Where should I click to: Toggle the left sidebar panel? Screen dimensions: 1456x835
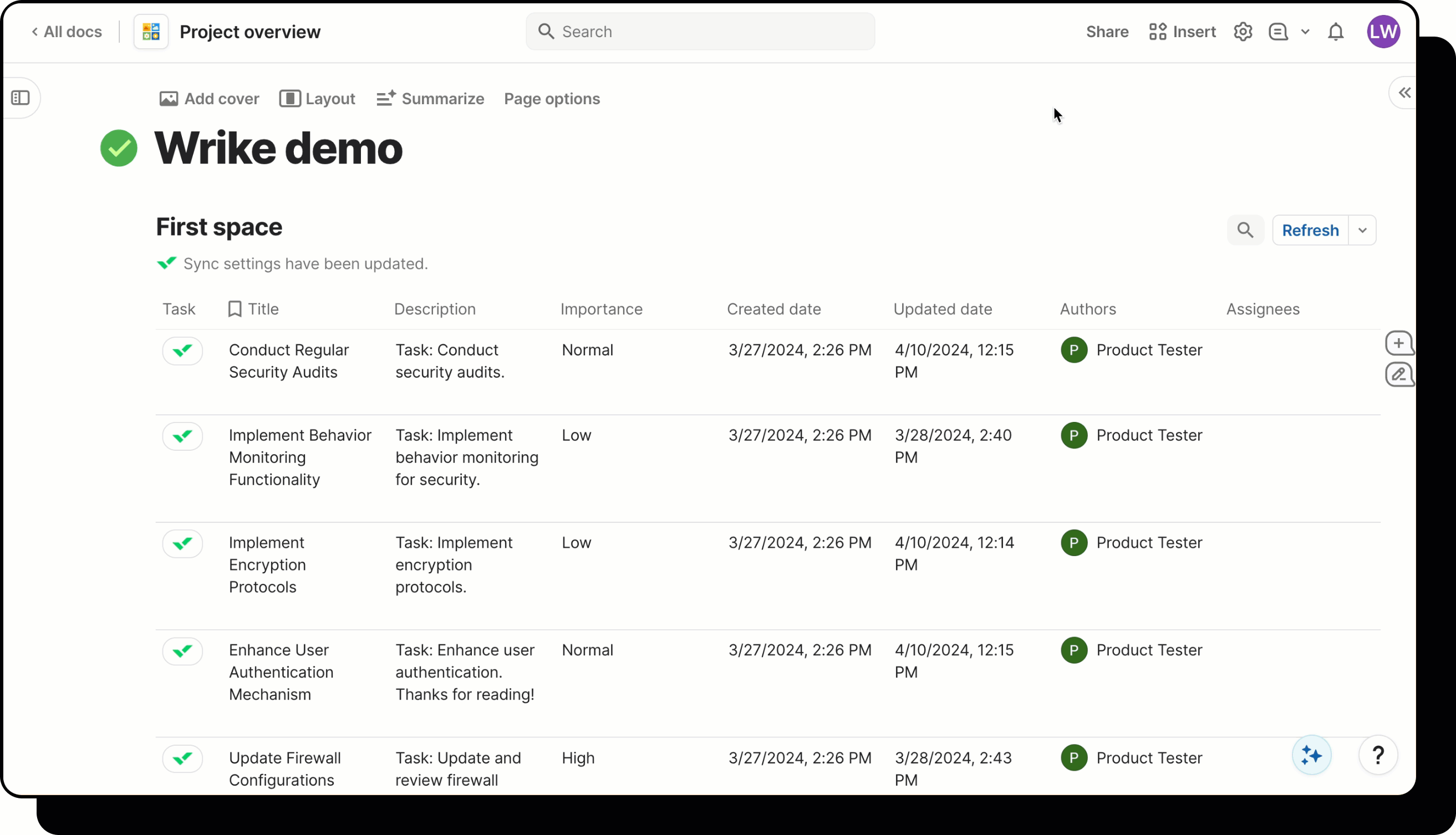coord(21,98)
